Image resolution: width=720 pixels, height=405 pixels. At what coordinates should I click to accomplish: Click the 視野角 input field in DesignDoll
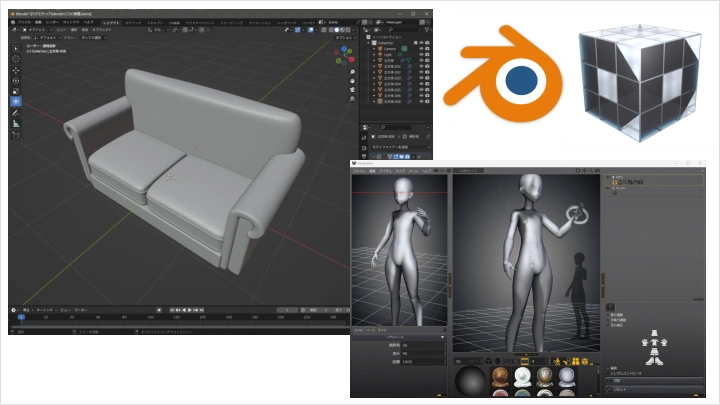(423, 345)
